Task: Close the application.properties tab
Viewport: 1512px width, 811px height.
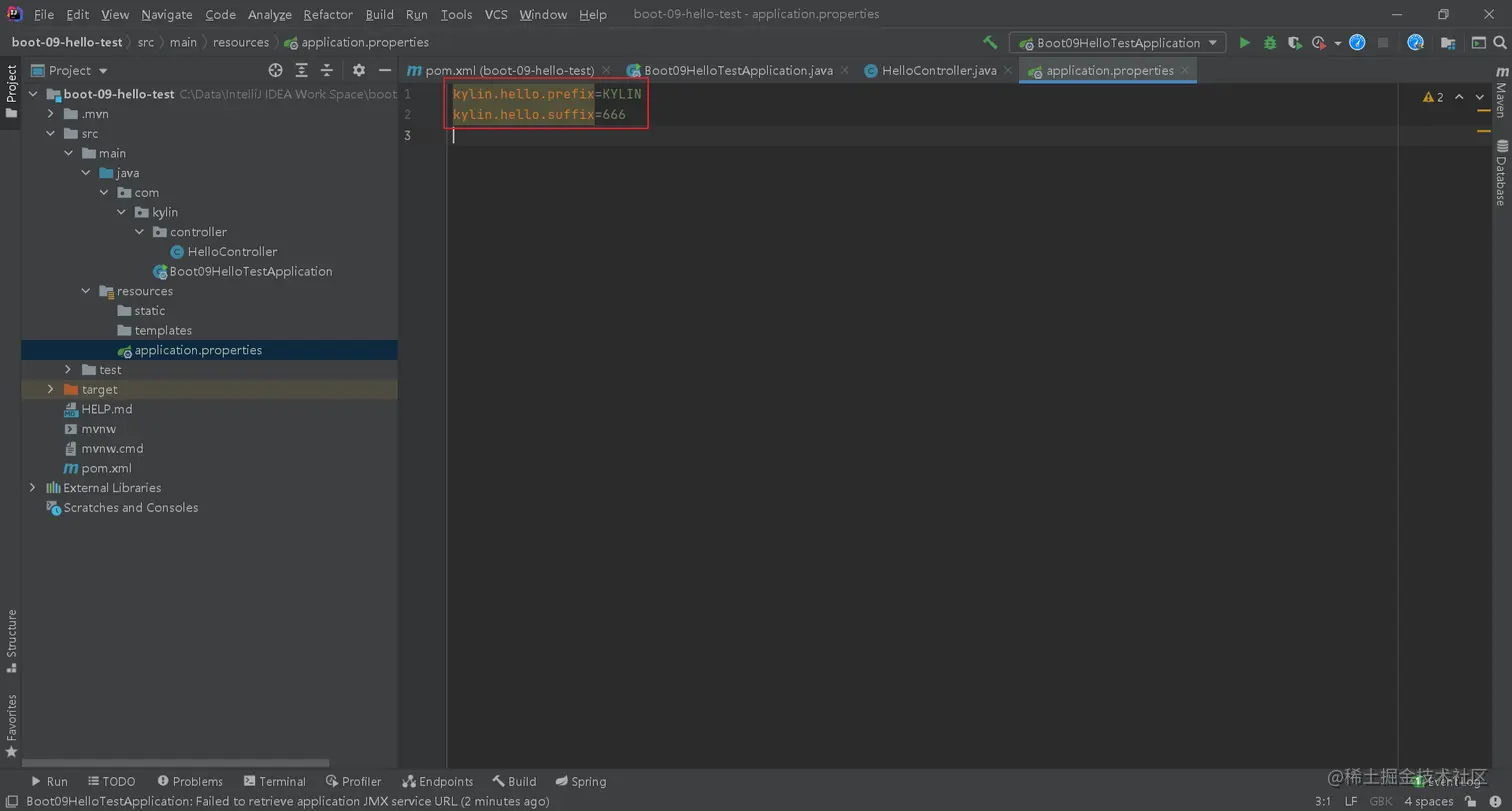Action: click(x=1185, y=70)
